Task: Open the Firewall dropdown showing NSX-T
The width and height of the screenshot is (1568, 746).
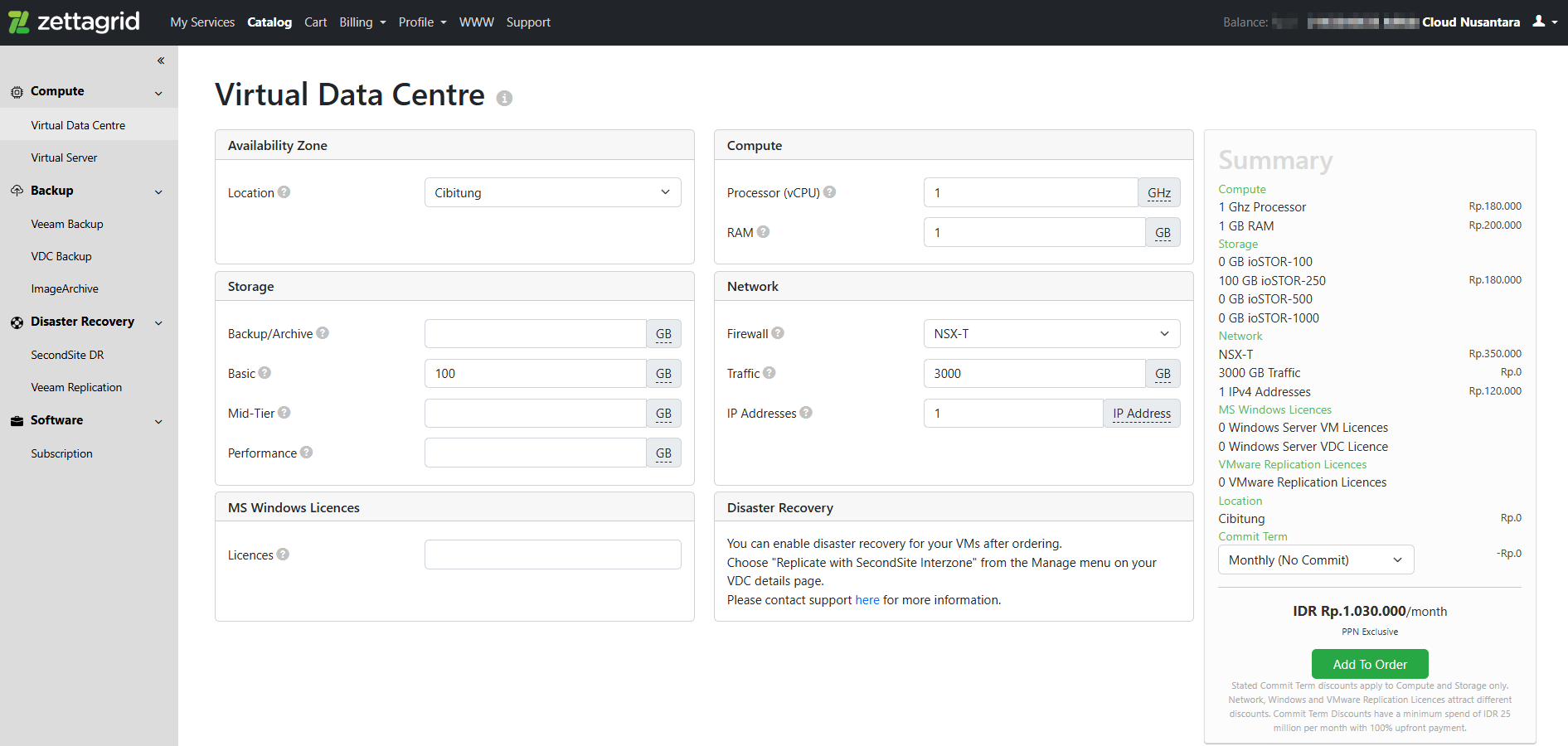Action: (x=1051, y=333)
